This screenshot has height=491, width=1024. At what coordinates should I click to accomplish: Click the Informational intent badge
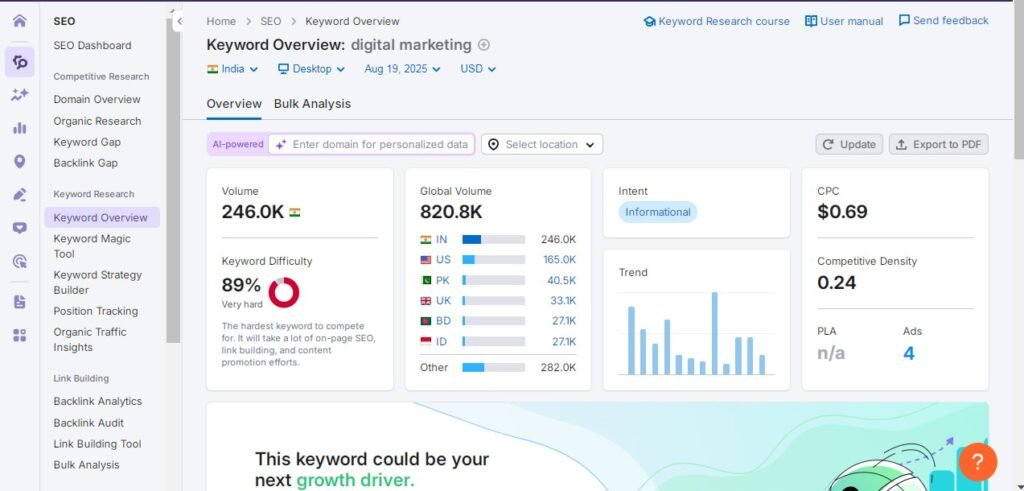[x=658, y=212]
